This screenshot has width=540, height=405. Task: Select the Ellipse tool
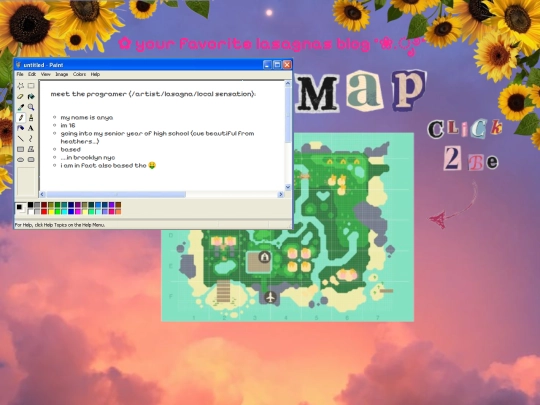(21, 159)
